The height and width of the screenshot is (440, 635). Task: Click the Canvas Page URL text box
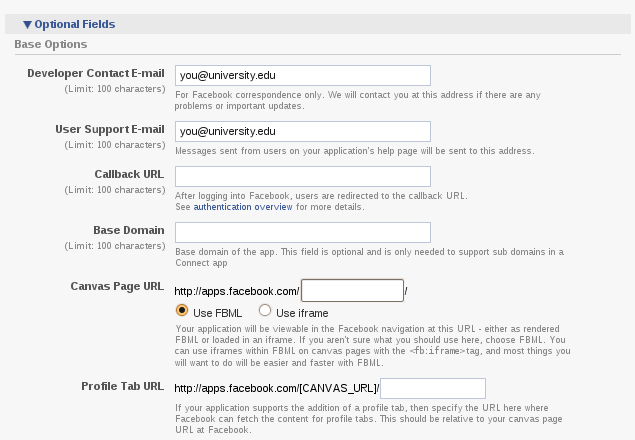click(352, 291)
